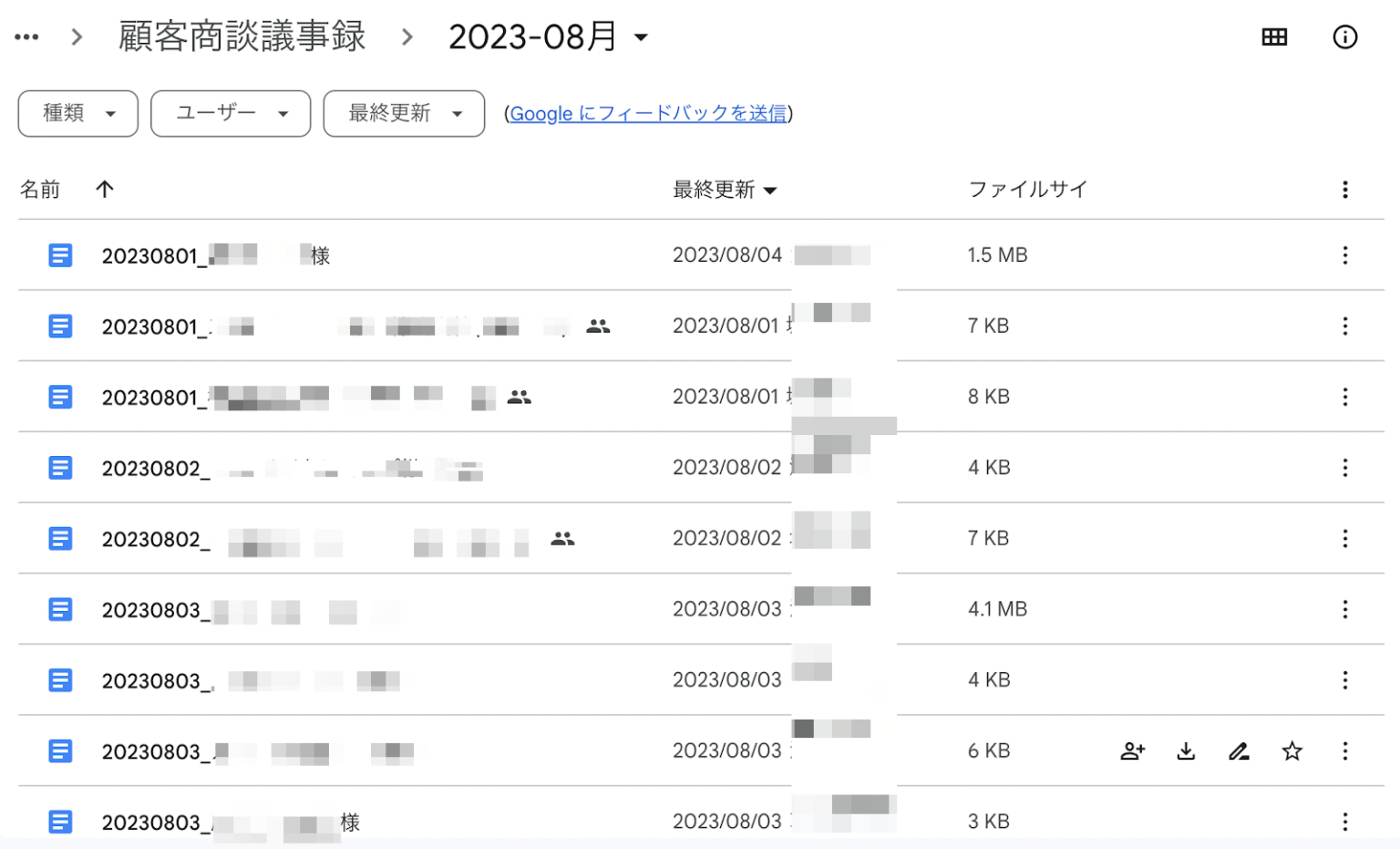Change the 最終更新 column sort option
The height and width of the screenshot is (849, 1400).
click(725, 190)
